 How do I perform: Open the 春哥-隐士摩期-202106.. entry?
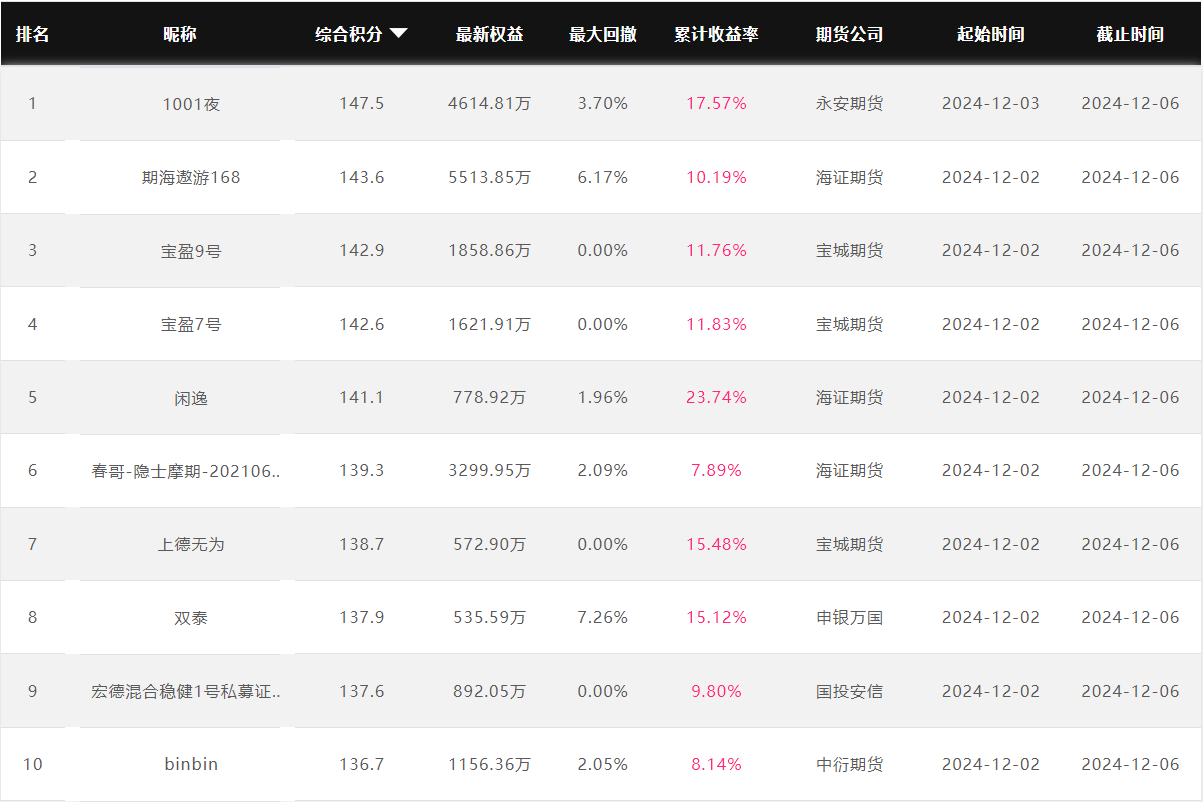coord(186,471)
